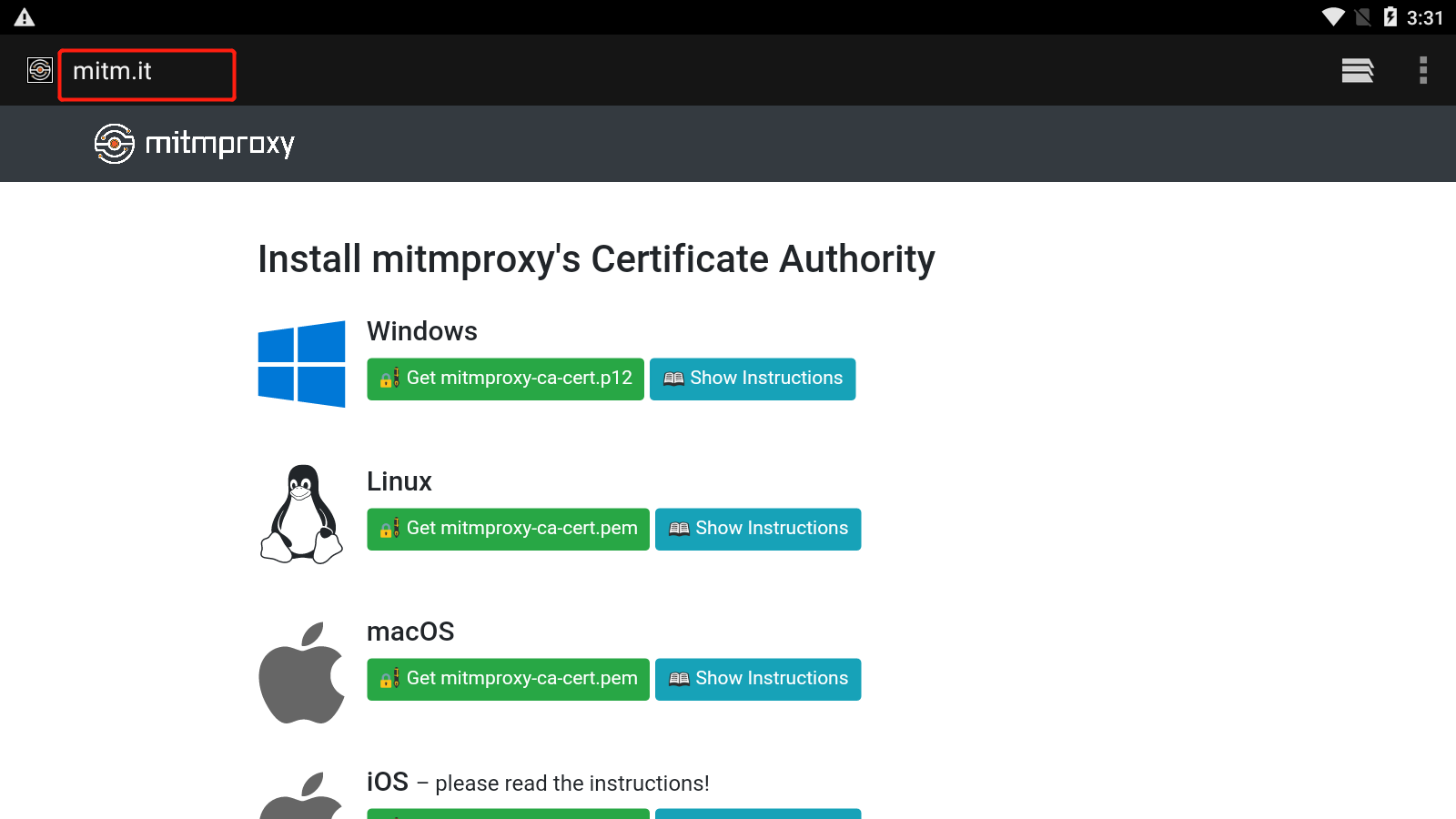This screenshot has width=1456, height=819.
Task: Get mitmproxy-ca-cert.pem for Linux
Action: coord(508,529)
